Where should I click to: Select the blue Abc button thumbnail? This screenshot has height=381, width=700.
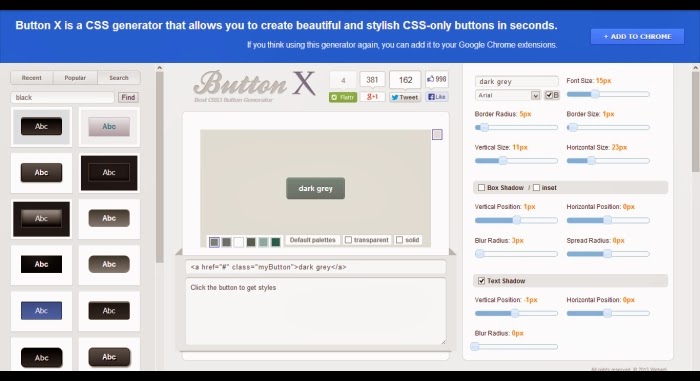coord(42,311)
